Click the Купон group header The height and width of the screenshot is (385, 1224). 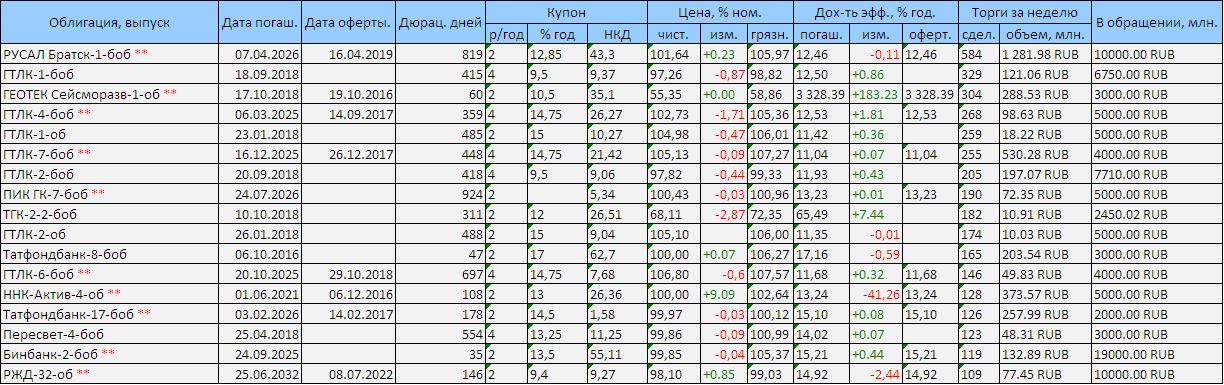[566, 13]
